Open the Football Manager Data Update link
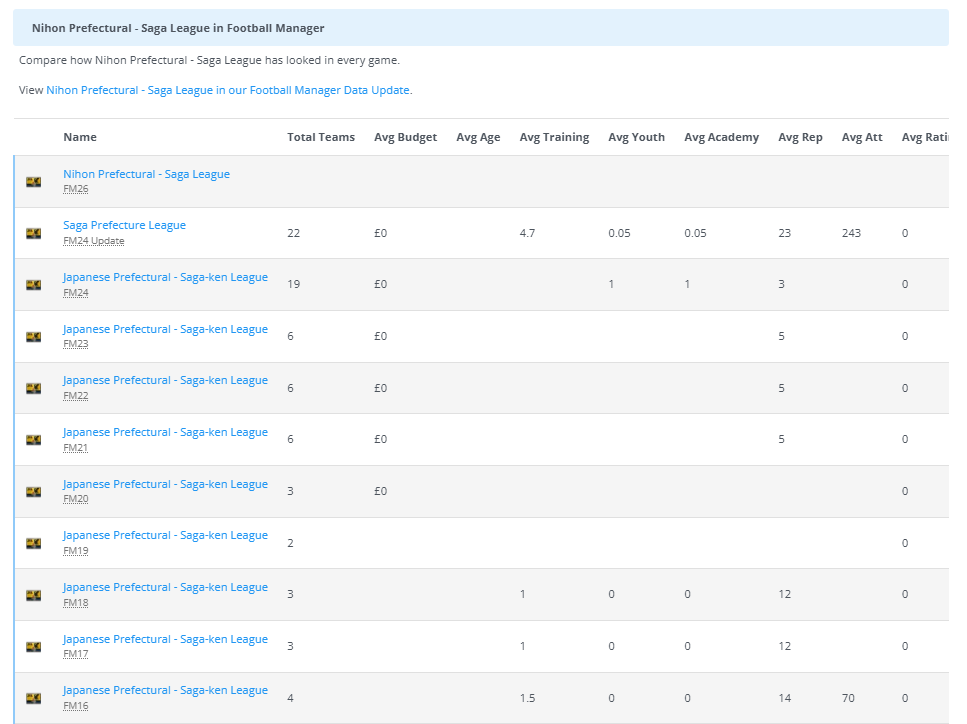The image size is (967, 724). point(228,90)
